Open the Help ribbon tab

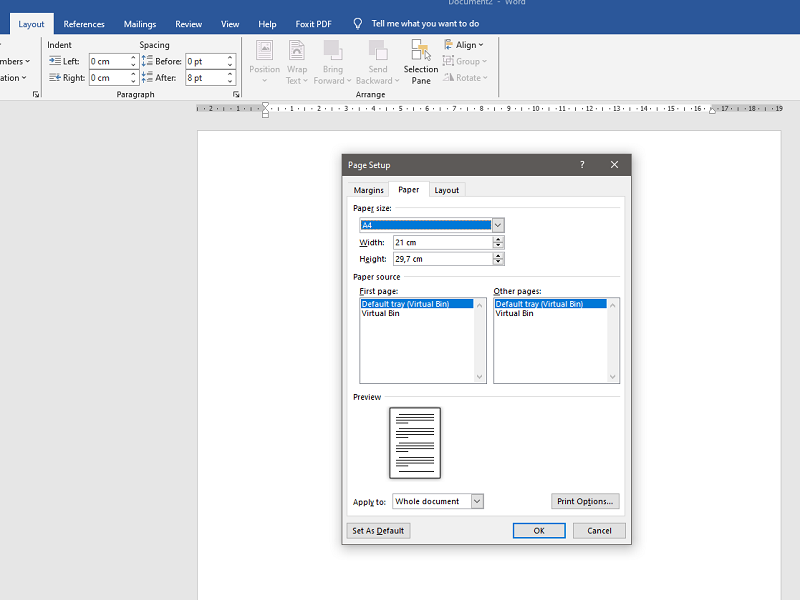click(267, 24)
